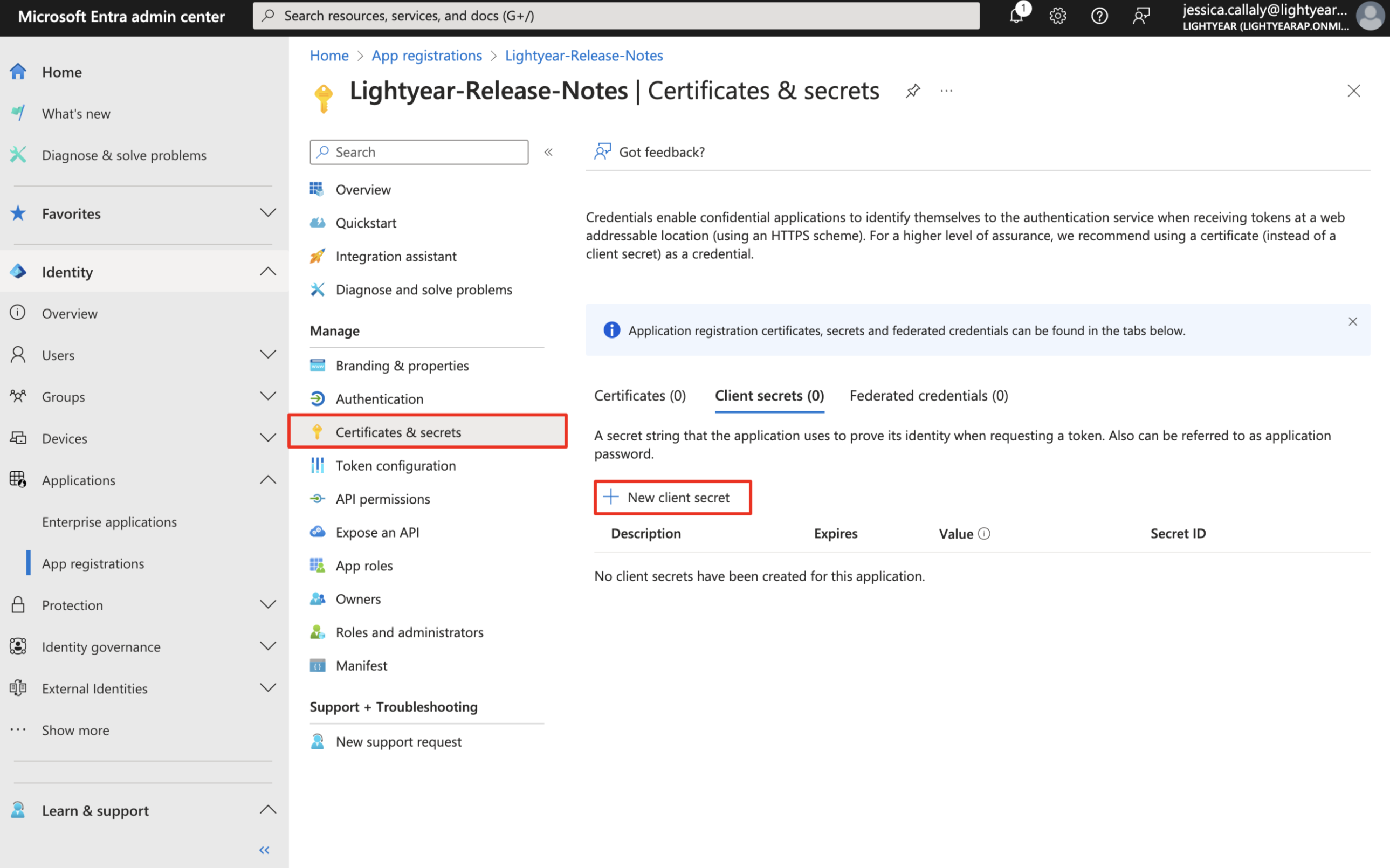
Task: Click the Authentication icon
Action: (x=317, y=398)
